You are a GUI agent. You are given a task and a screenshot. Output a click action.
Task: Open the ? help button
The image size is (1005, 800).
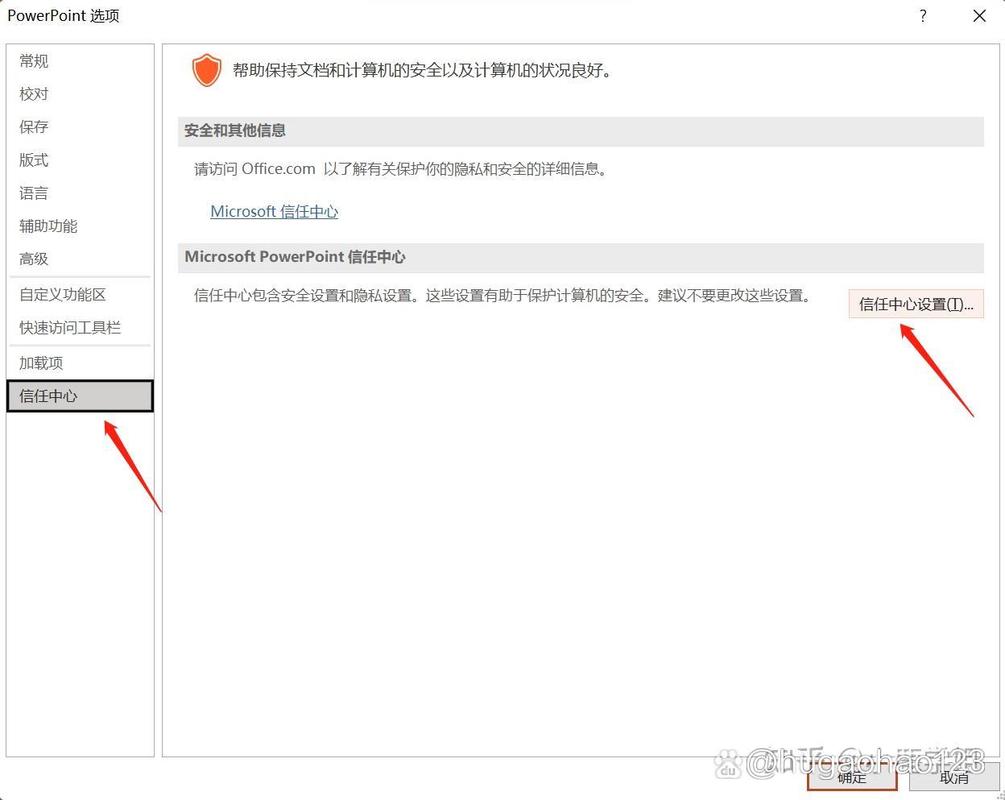[922, 16]
